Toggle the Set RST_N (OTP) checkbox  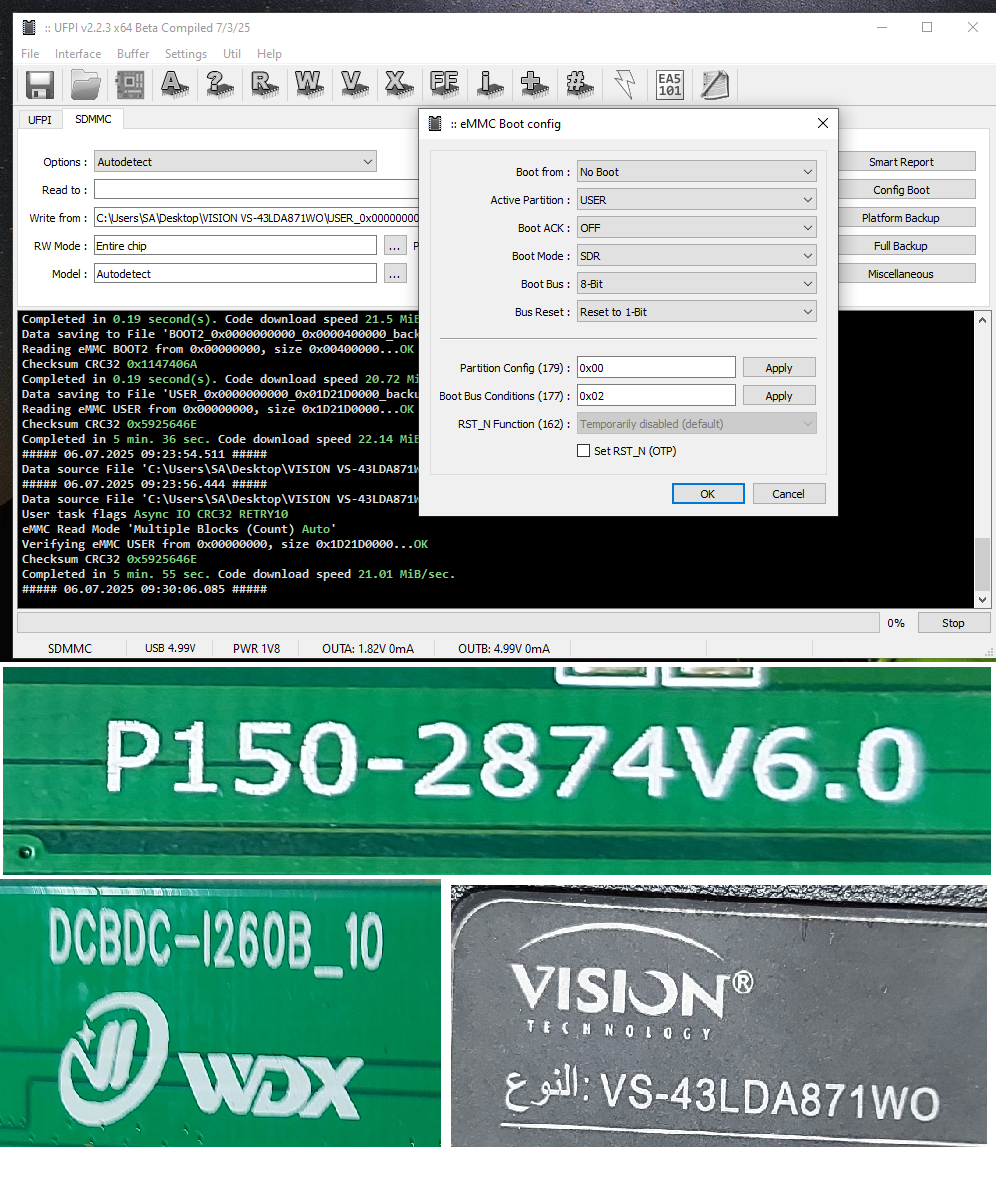pyautogui.click(x=583, y=451)
